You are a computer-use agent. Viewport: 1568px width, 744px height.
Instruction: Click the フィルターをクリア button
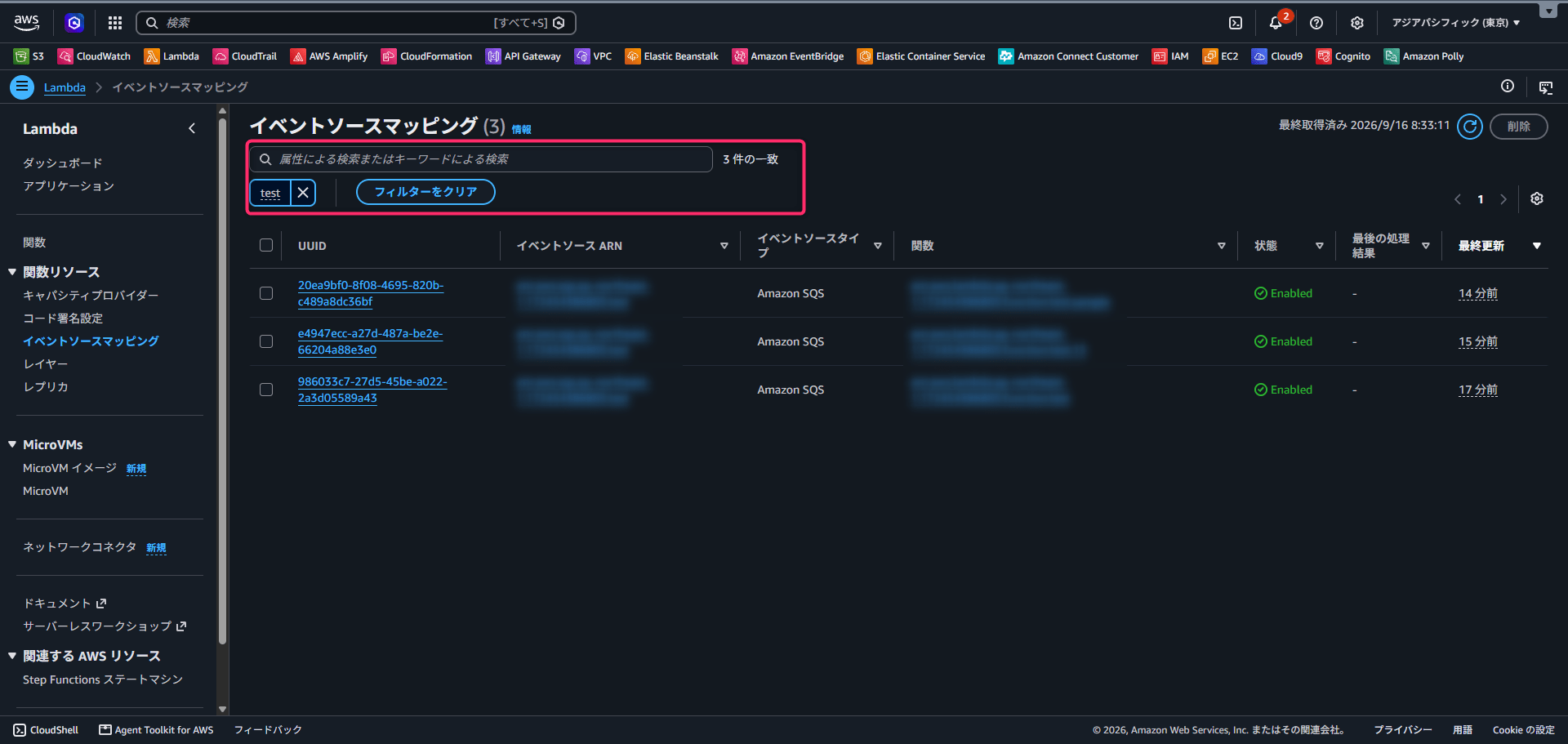(425, 192)
